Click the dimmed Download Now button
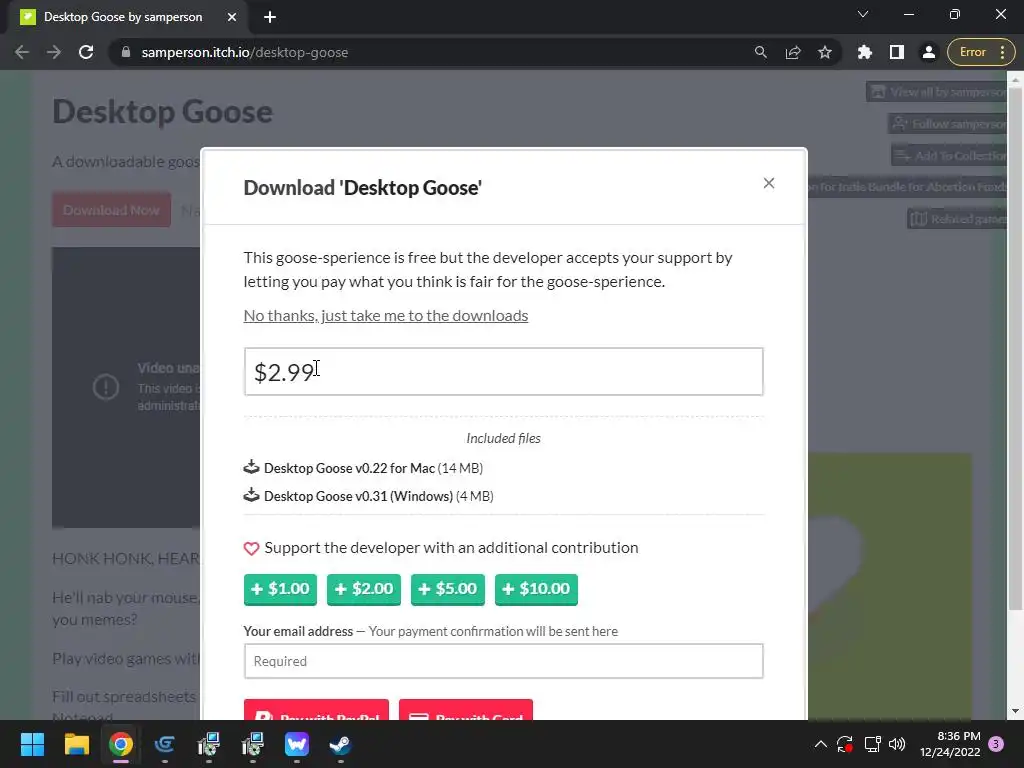The width and height of the screenshot is (1024, 768). click(x=112, y=210)
